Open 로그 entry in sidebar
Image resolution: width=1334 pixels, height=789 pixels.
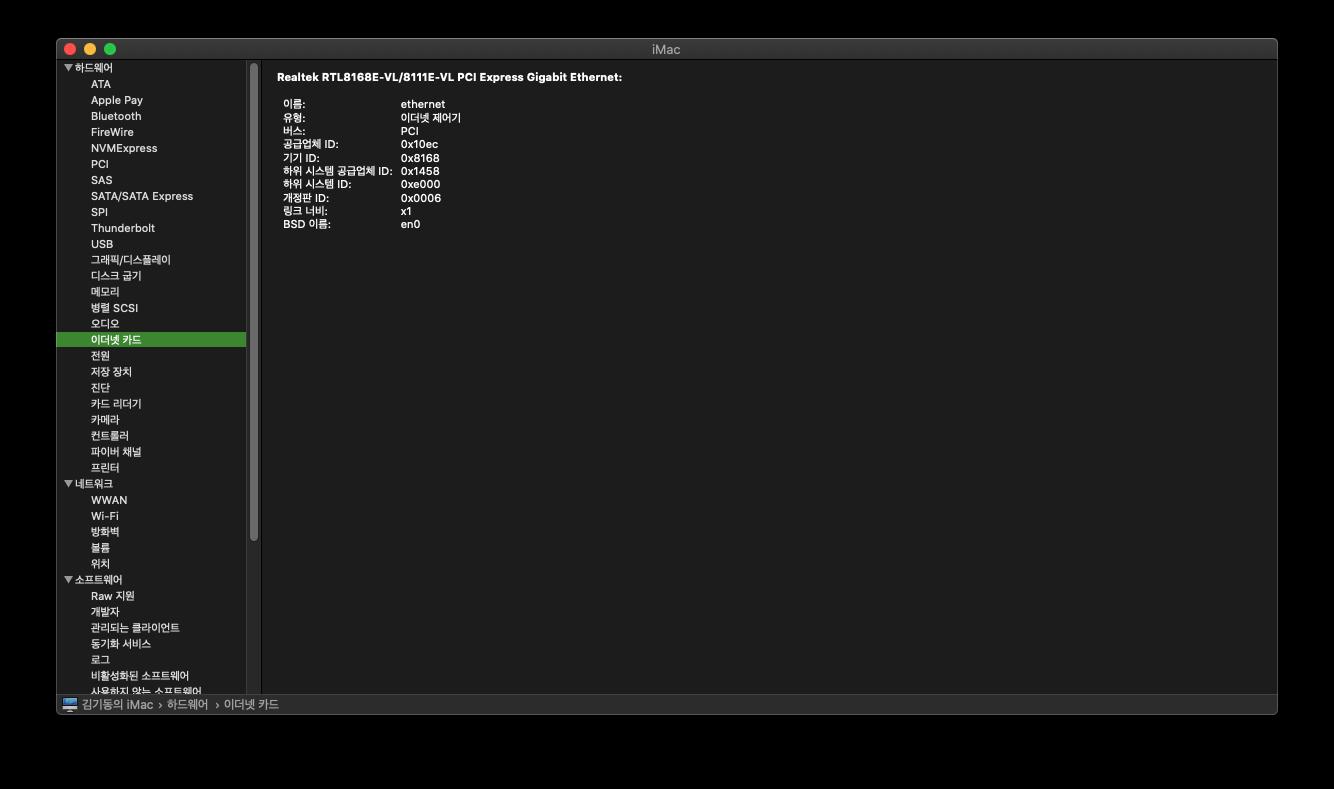pos(100,660)
